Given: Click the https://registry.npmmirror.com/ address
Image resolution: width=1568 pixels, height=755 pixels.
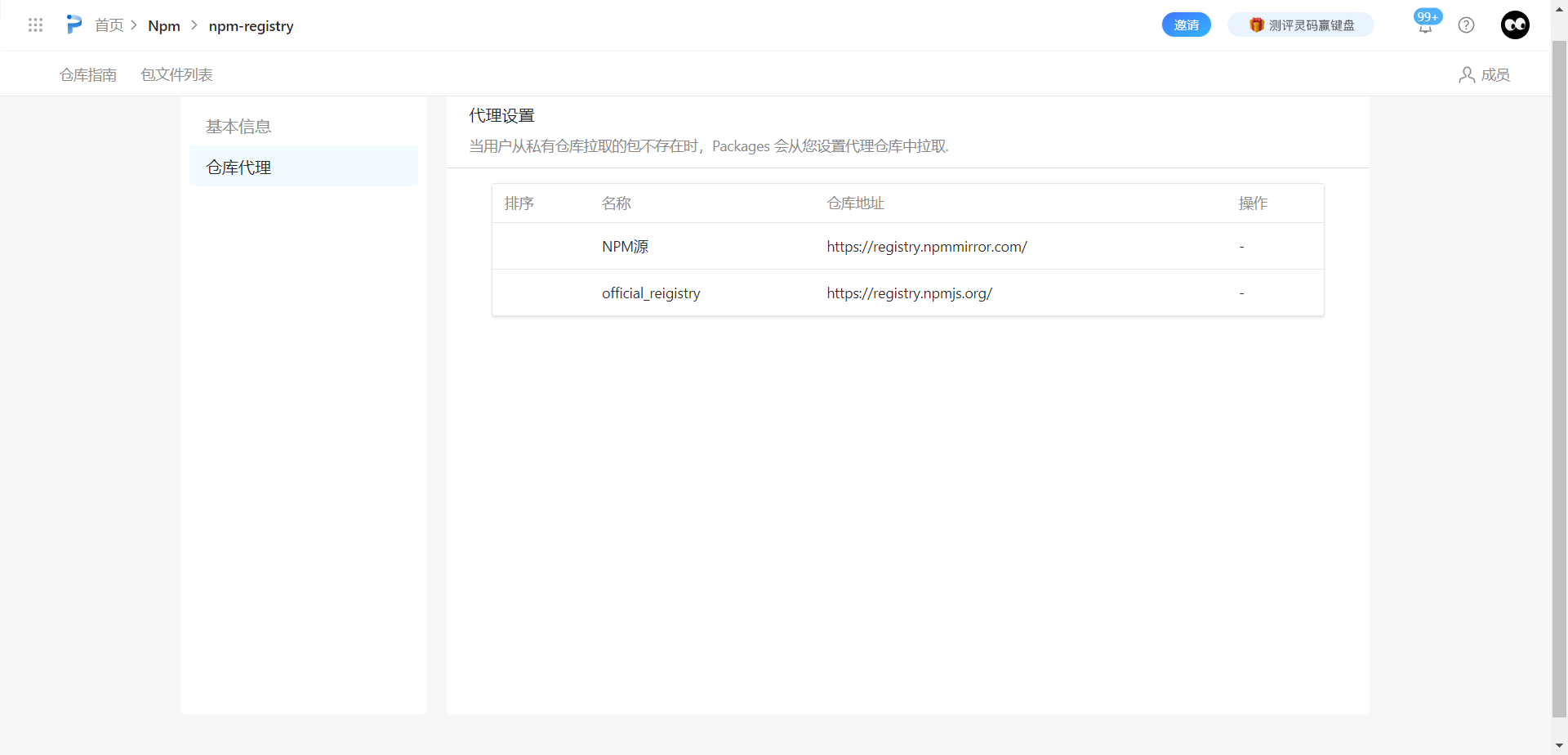Looking at the screenshot, I should (x=927, y=247).
